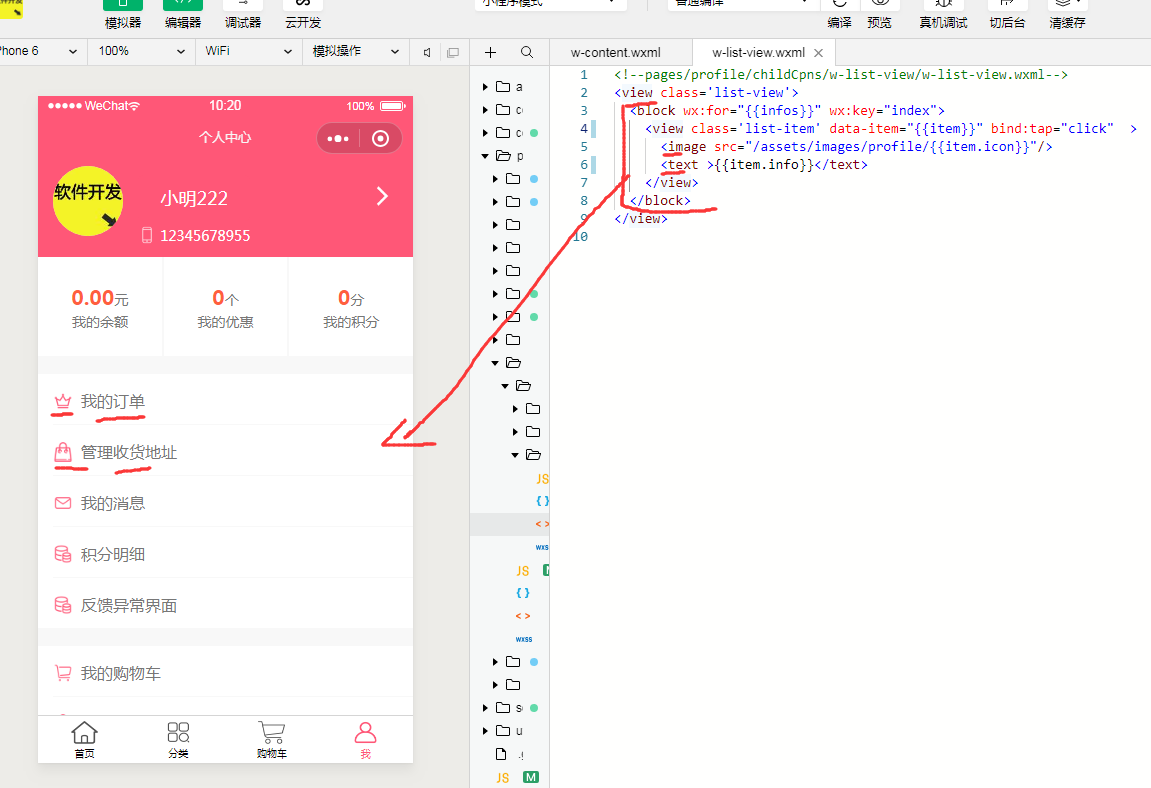Click the 我的余额 balance cell

pos(100,308)
